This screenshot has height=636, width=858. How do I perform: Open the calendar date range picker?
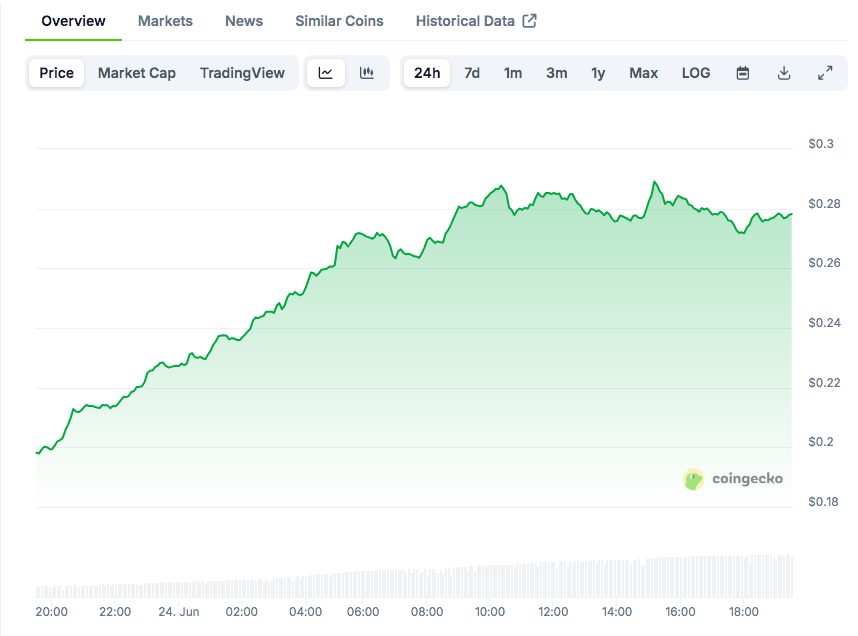coord(743,73)
